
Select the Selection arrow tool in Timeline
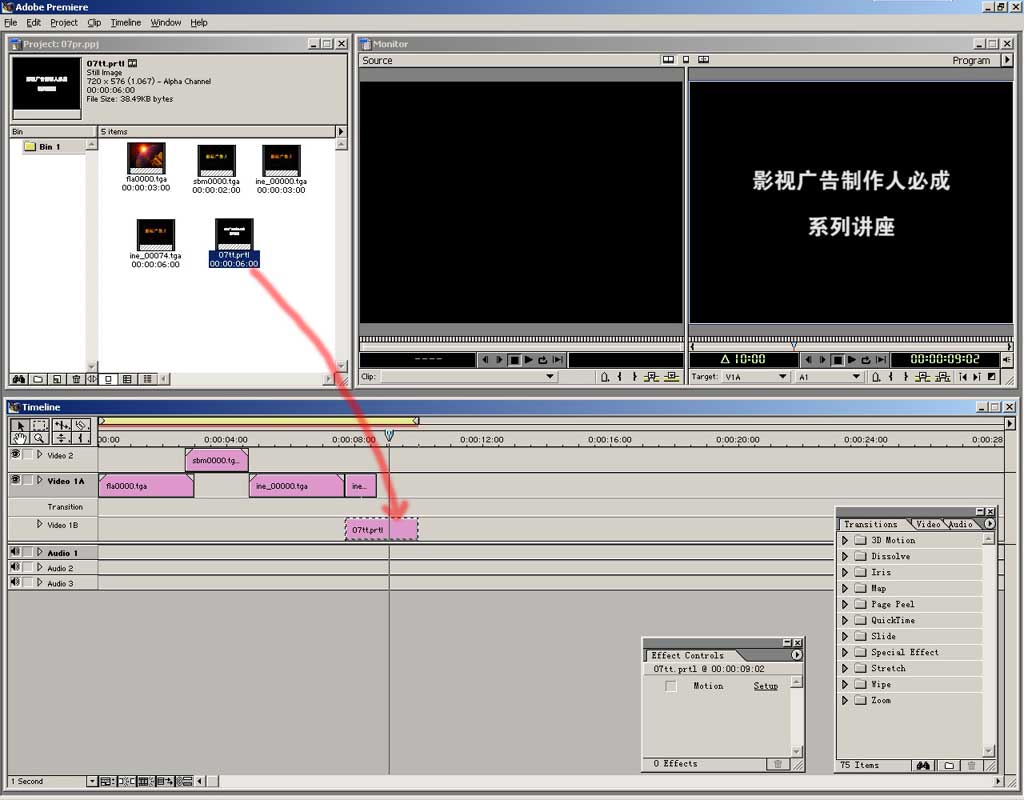(x=18, y=425)
